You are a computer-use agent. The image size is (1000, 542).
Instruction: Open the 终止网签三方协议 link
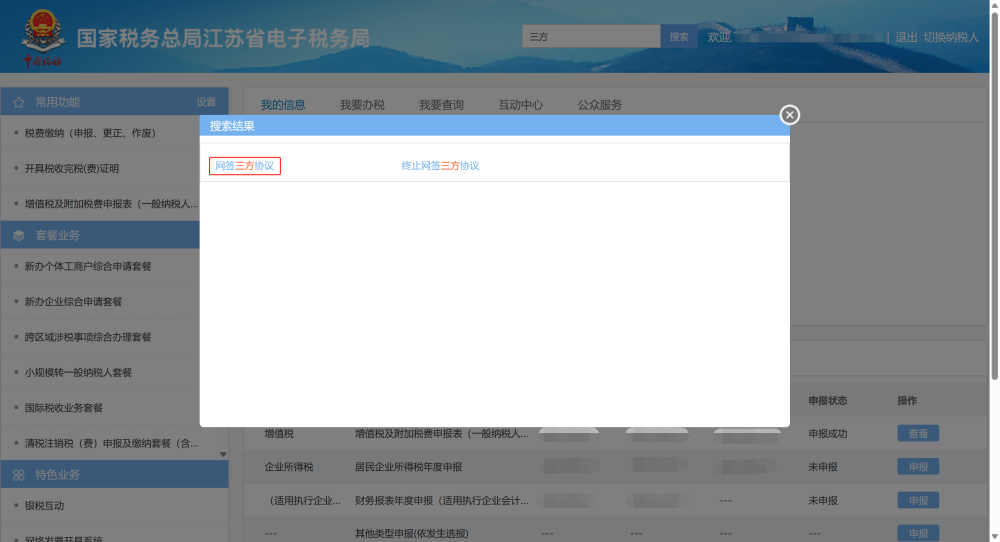click(440, 166)
